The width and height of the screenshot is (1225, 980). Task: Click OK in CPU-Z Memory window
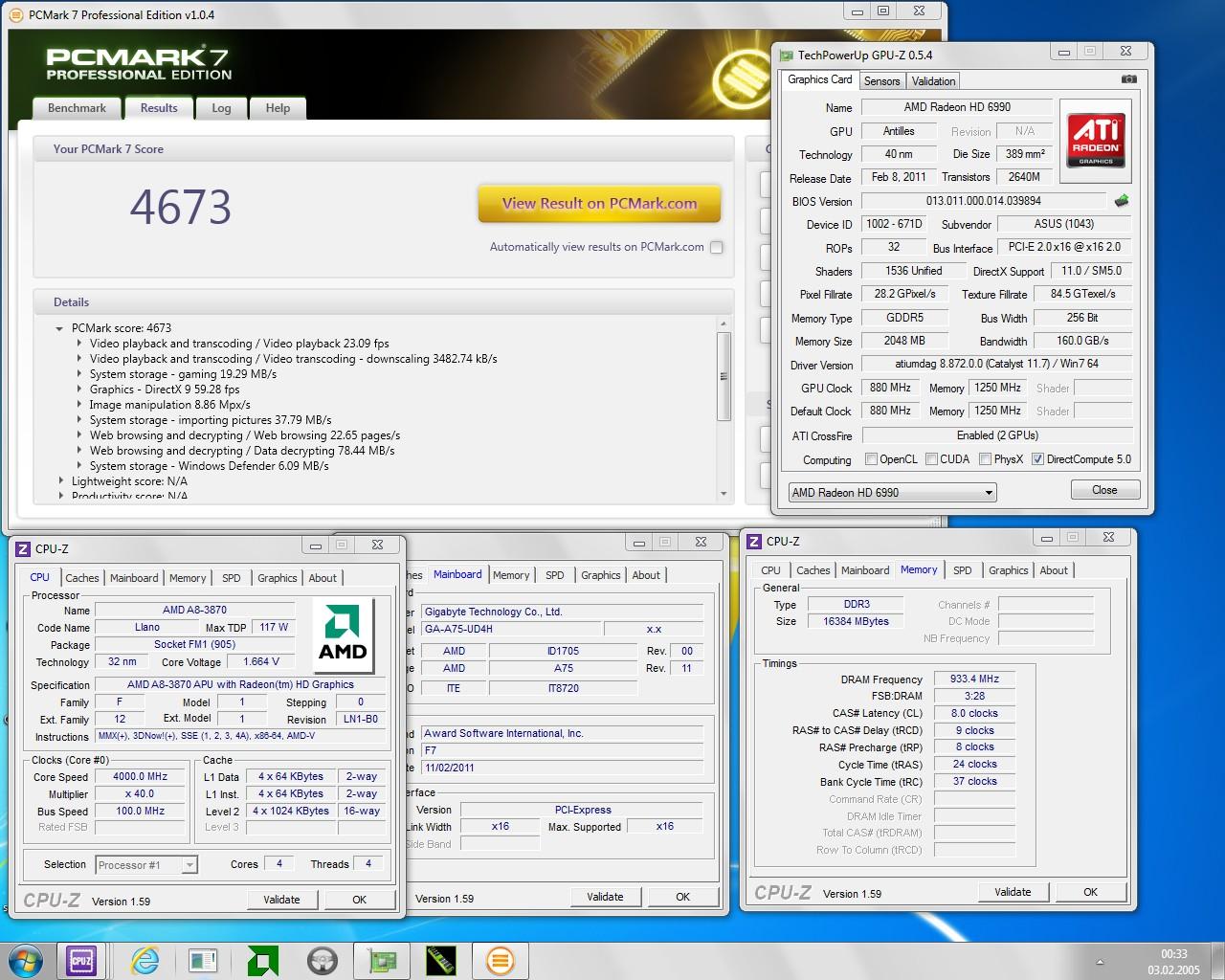1090,892
